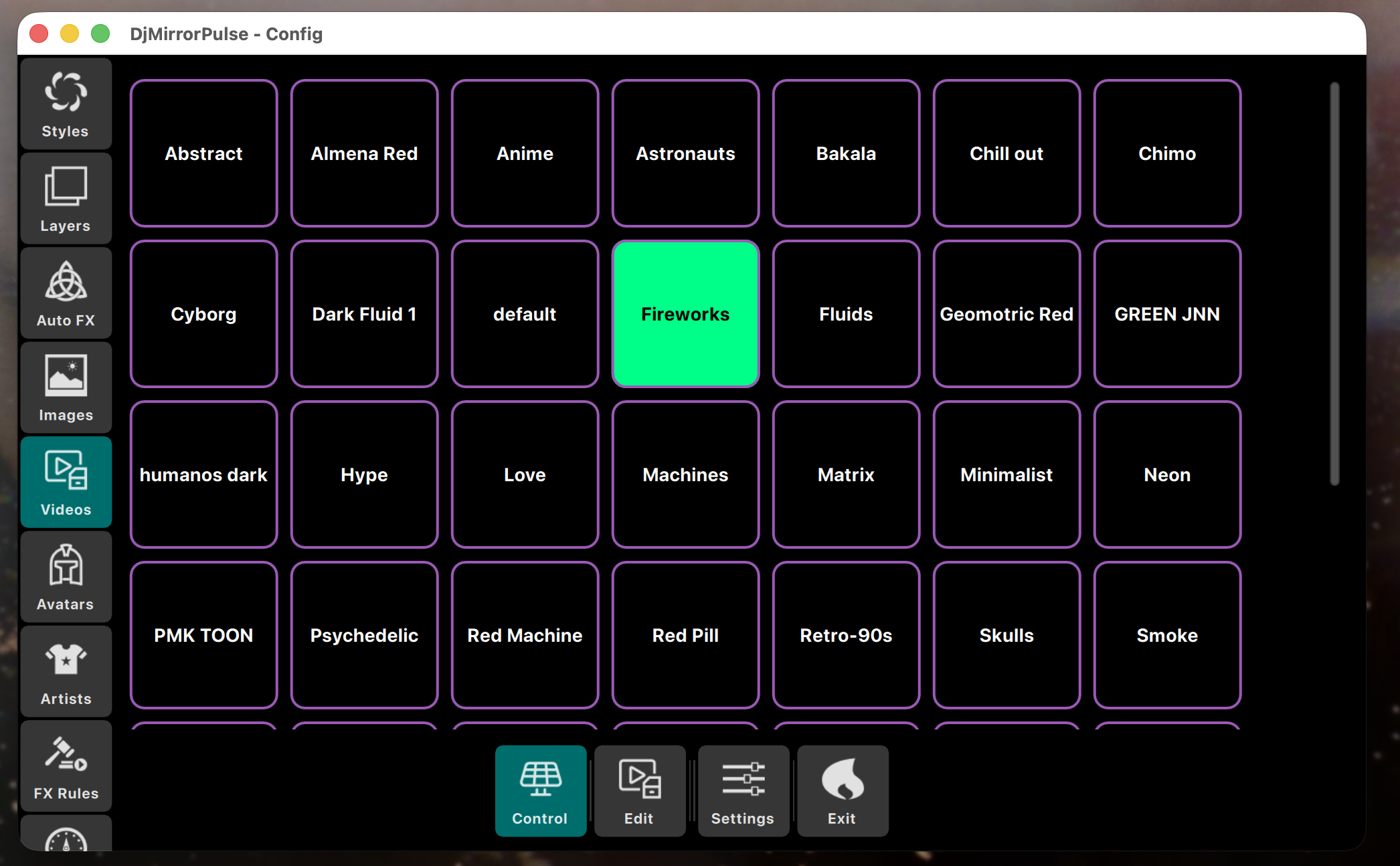Open the Auto FX sidebar section

click(x=66, y=293)
